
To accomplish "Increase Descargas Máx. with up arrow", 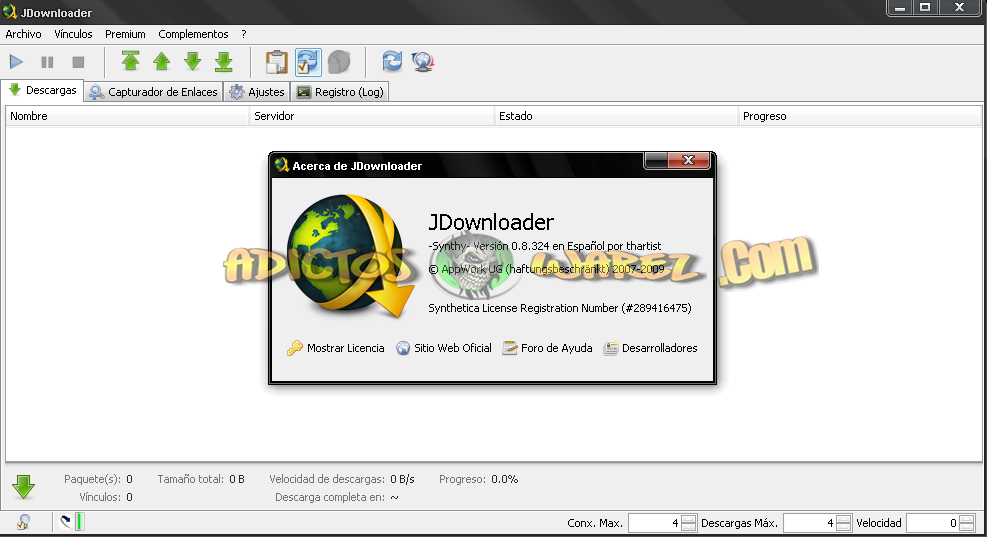I will tap(843, 519).
